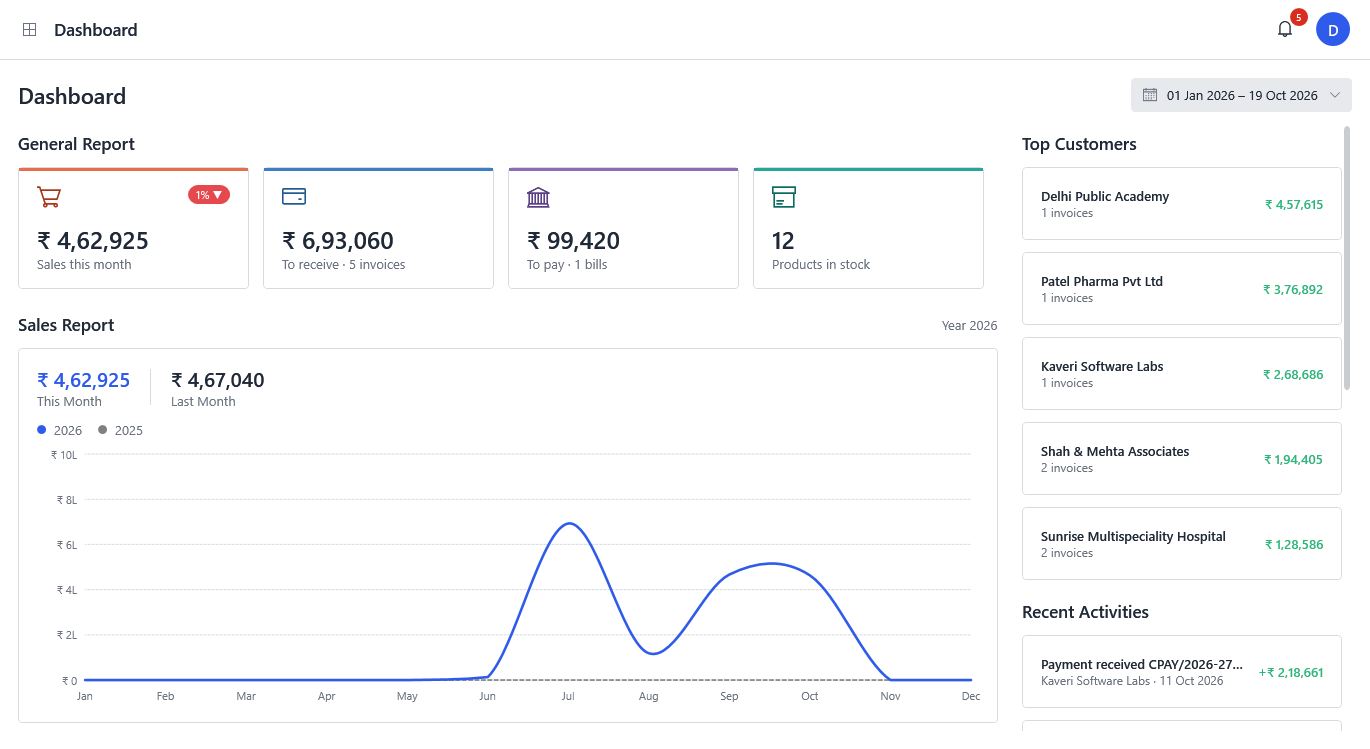Open the Delhi Public Academy customer card
The width and height of the screenshot is (1370, 749).
(x=1182, y=204)
